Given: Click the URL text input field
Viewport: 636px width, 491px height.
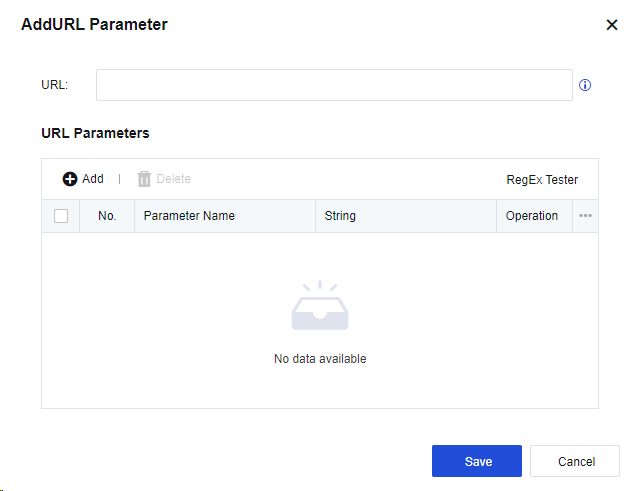Looking at the screenshot, I should (334, 85).
